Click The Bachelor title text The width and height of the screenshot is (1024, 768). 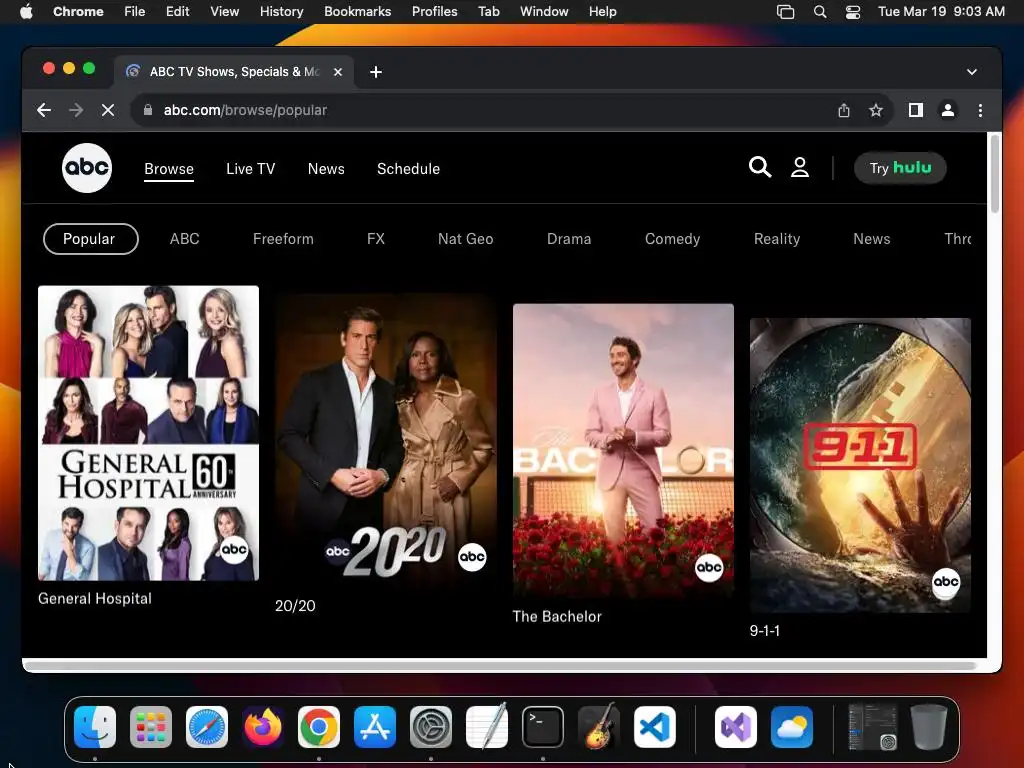click(556, 616)
